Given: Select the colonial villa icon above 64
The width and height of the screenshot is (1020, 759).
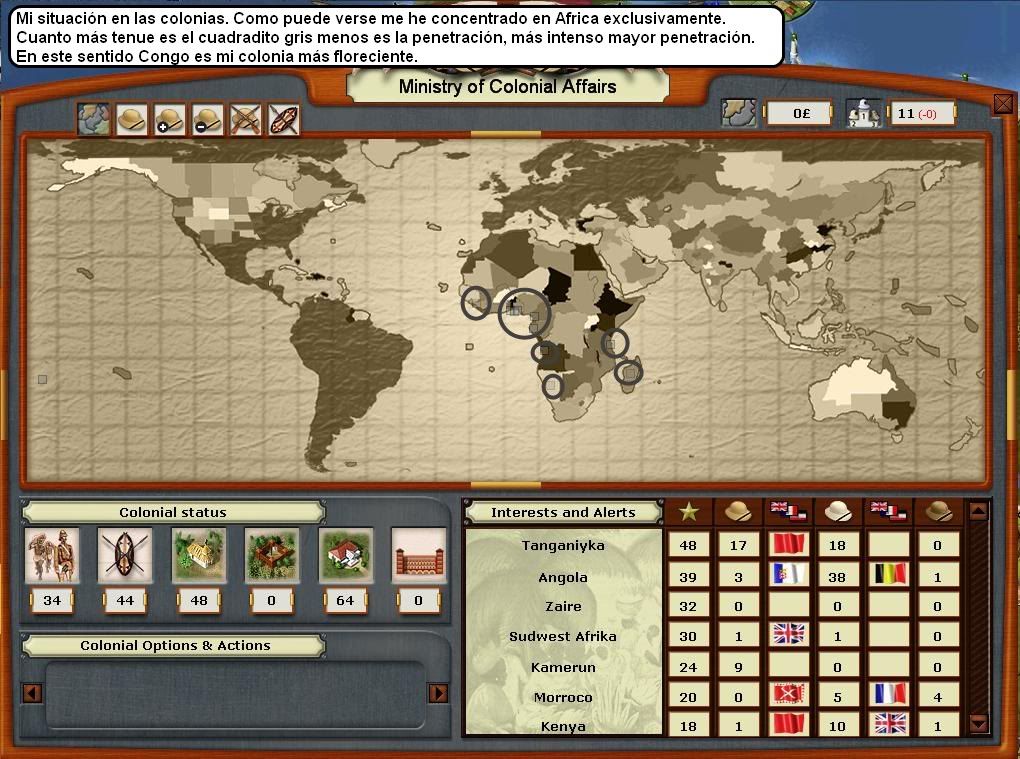Looking at the screenshot, I should [x=345, y=555].
